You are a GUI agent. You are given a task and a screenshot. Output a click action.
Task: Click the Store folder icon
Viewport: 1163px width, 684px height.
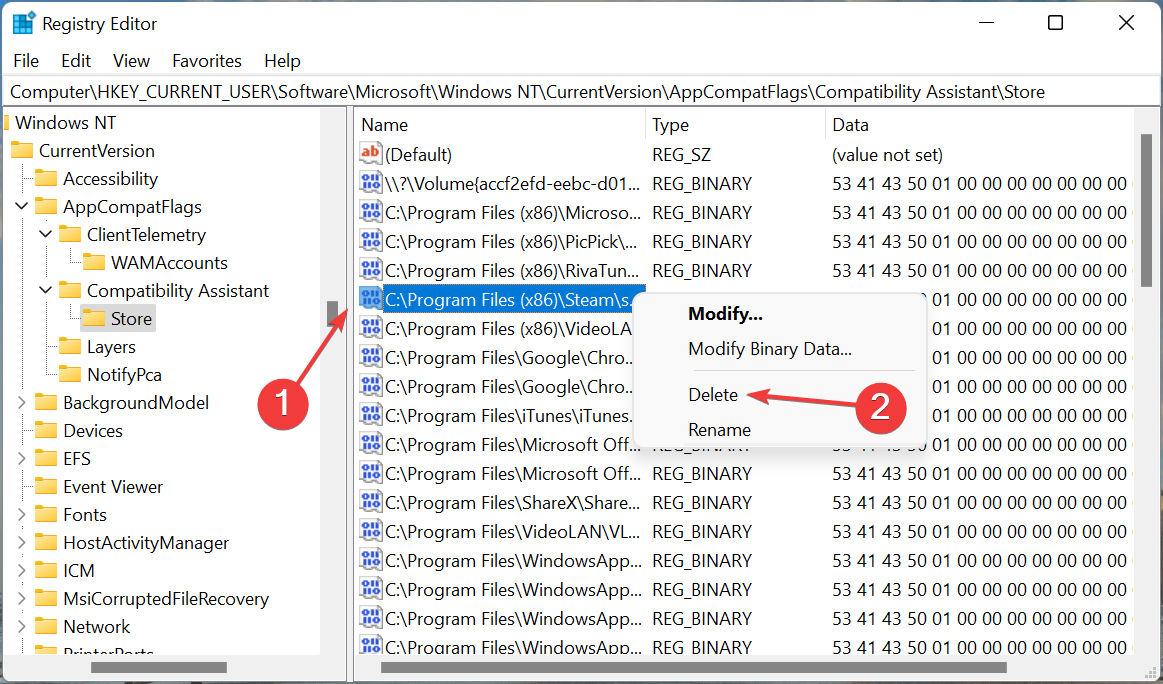tap(93, 318)
